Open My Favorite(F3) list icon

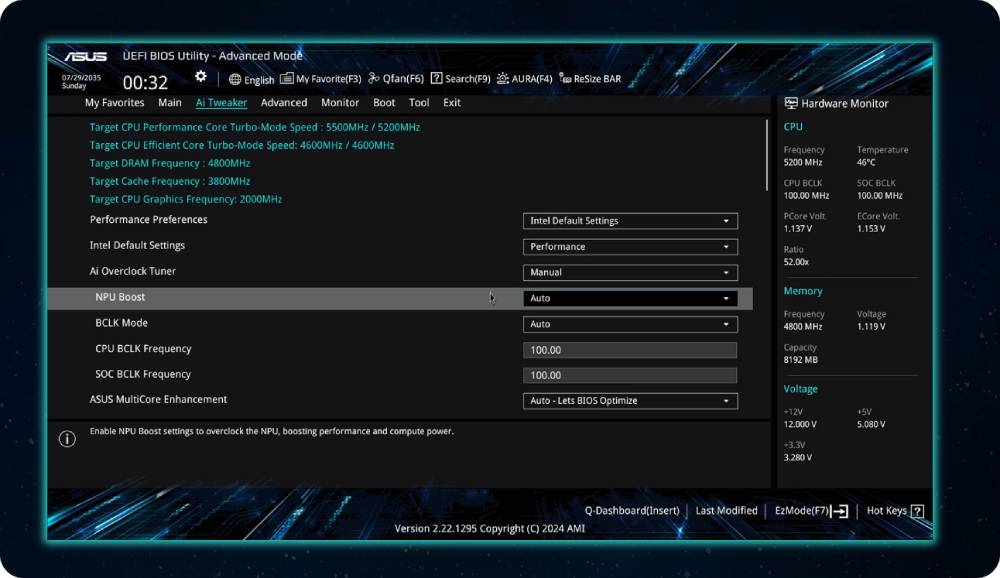[287, 79]
